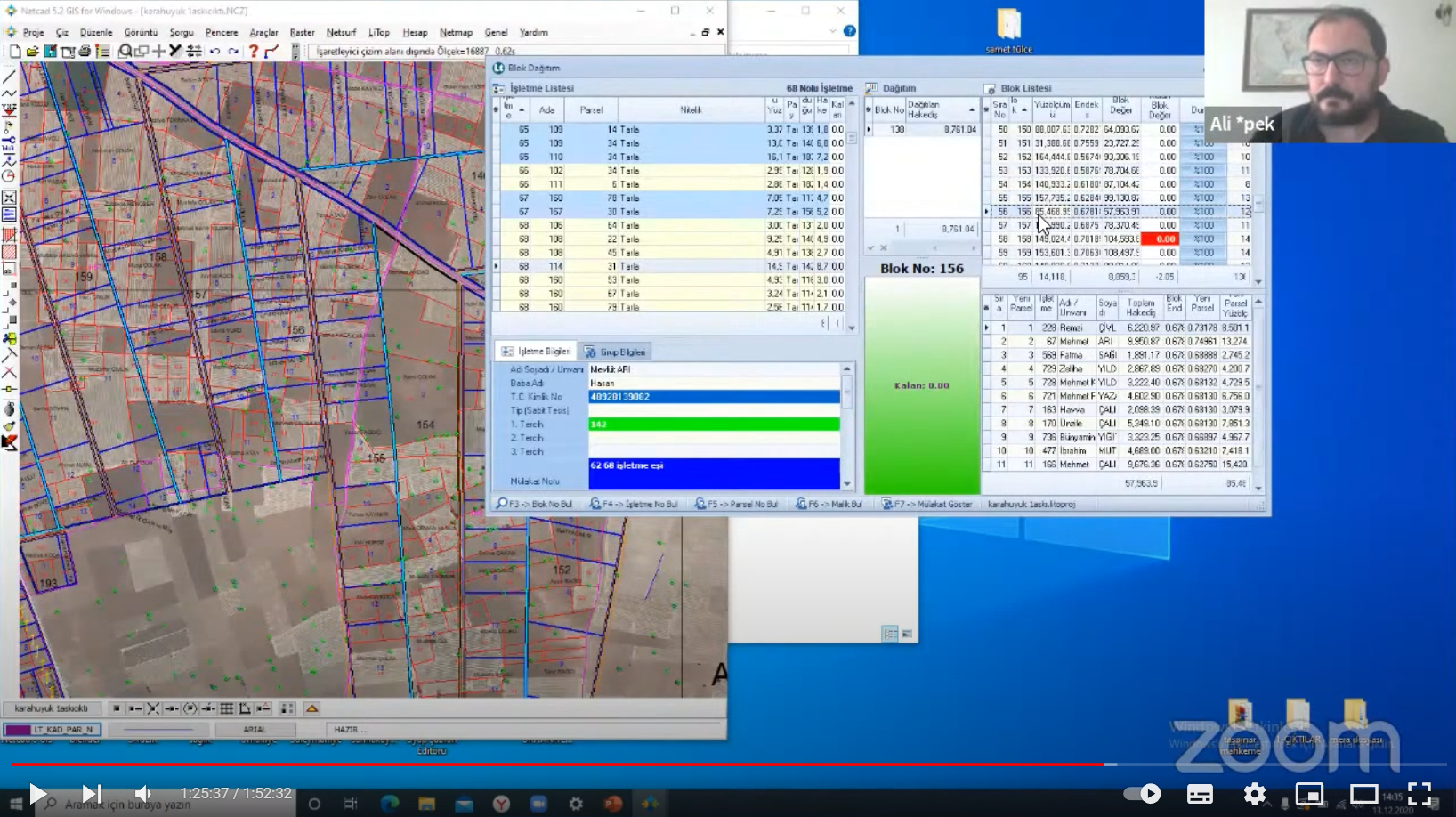Image resolution: width=1456 pixels, height=817 pixels.
Task: Click the red question mark help icon
Action: click(x=254, y=52)
